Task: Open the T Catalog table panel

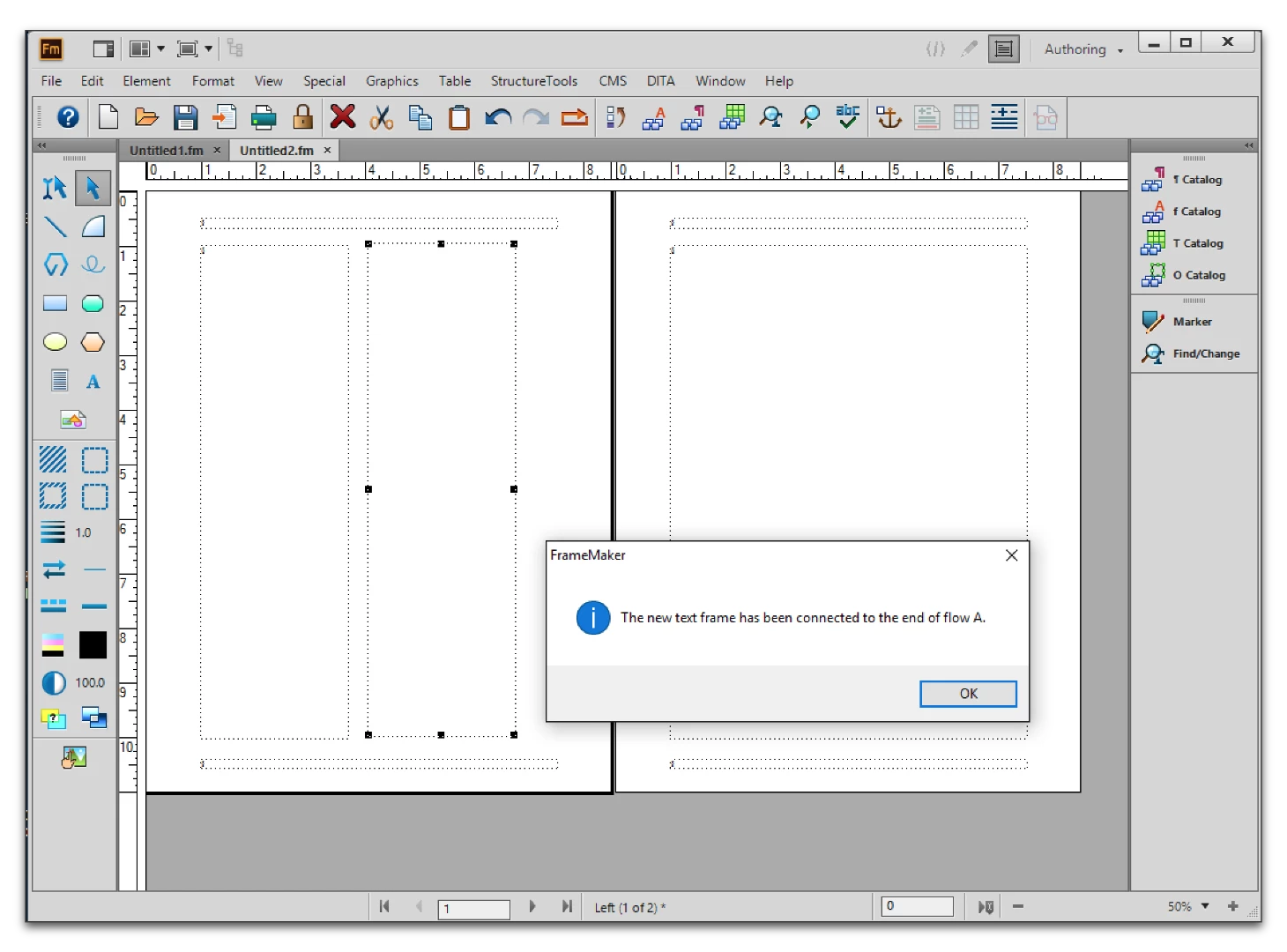Action: (x=1183, y=243)
